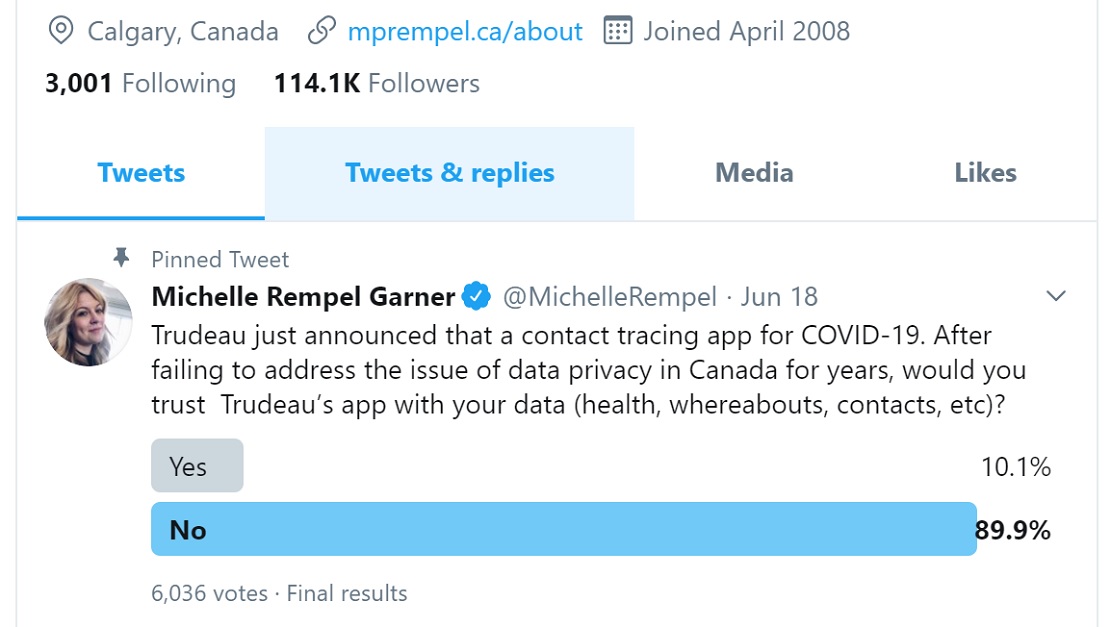Image resolution: width=1111 pixels, height=627 pixels.
Task: Click the blue verified badge
Action: [x=476, y=296]
